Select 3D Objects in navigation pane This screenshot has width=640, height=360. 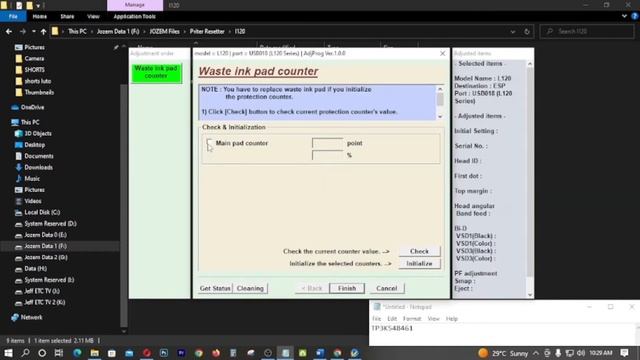[x=38, y=133]
